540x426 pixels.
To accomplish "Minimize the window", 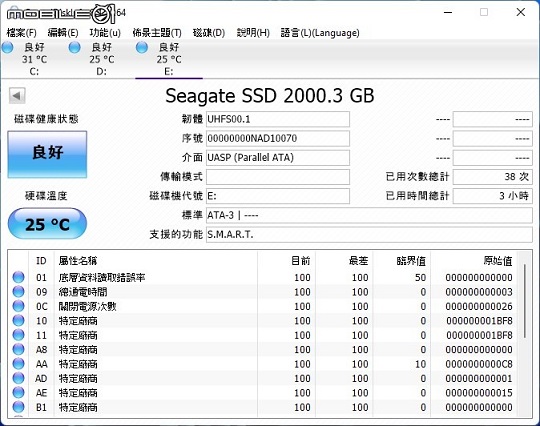I will click(448, 13).
